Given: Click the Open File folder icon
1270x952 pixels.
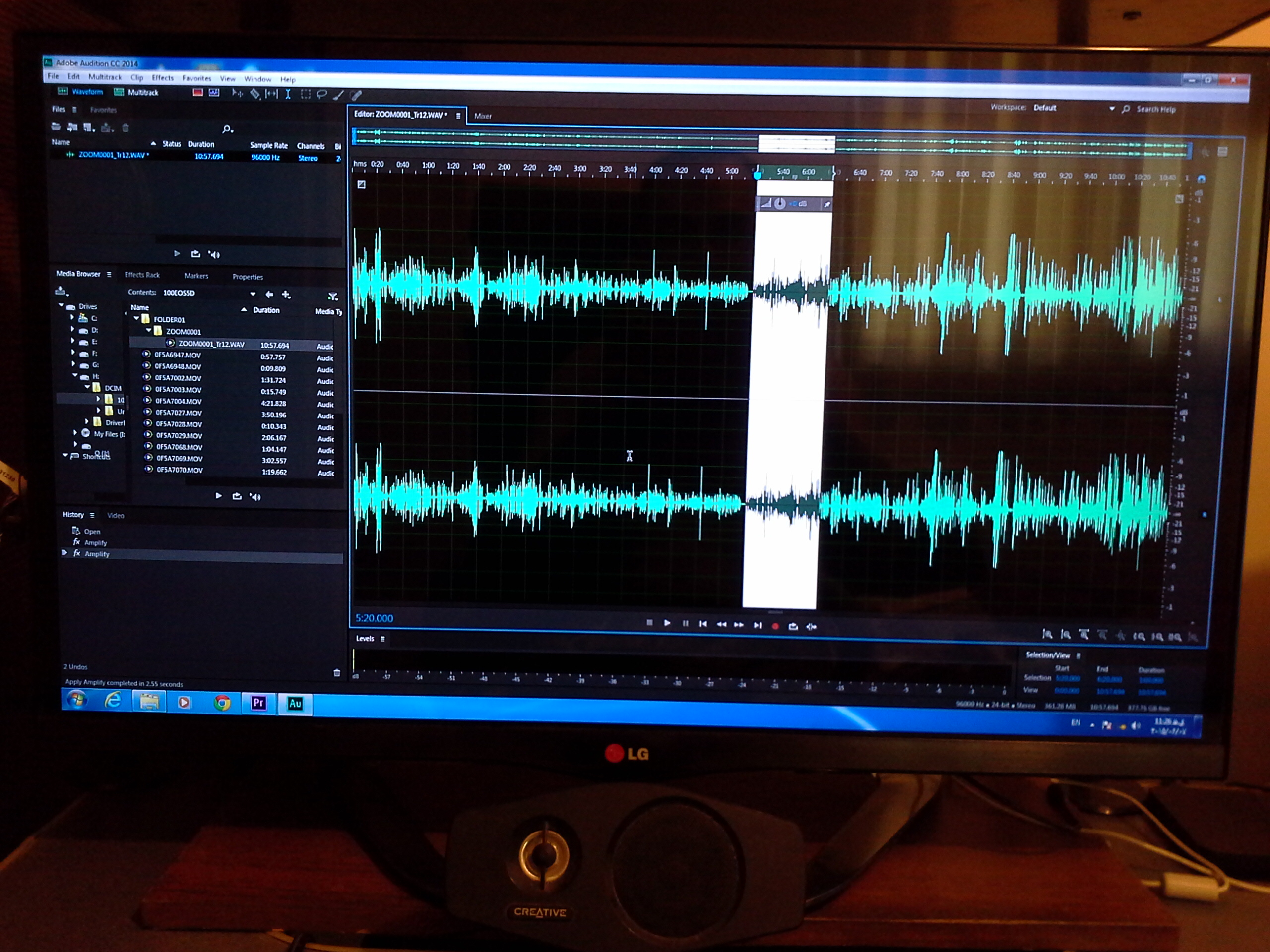Looking at the screenshot, I should point(56,127).
